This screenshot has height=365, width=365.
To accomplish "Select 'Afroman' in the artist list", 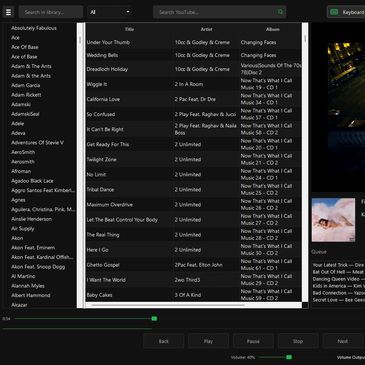I will [x=21, y=171].
